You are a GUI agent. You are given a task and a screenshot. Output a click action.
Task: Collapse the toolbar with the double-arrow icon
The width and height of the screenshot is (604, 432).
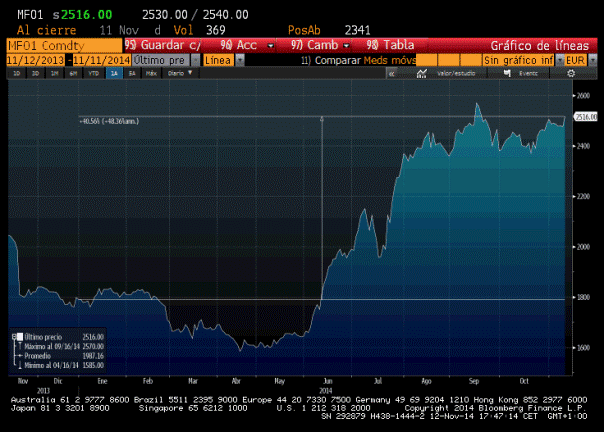pos(392,73)
